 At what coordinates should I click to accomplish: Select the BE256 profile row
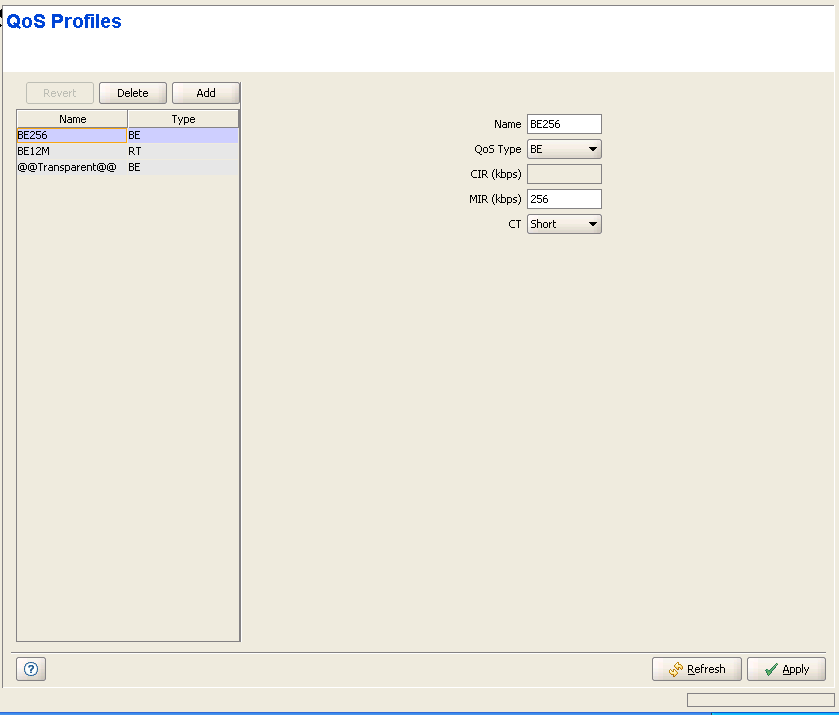coord(71,135)
